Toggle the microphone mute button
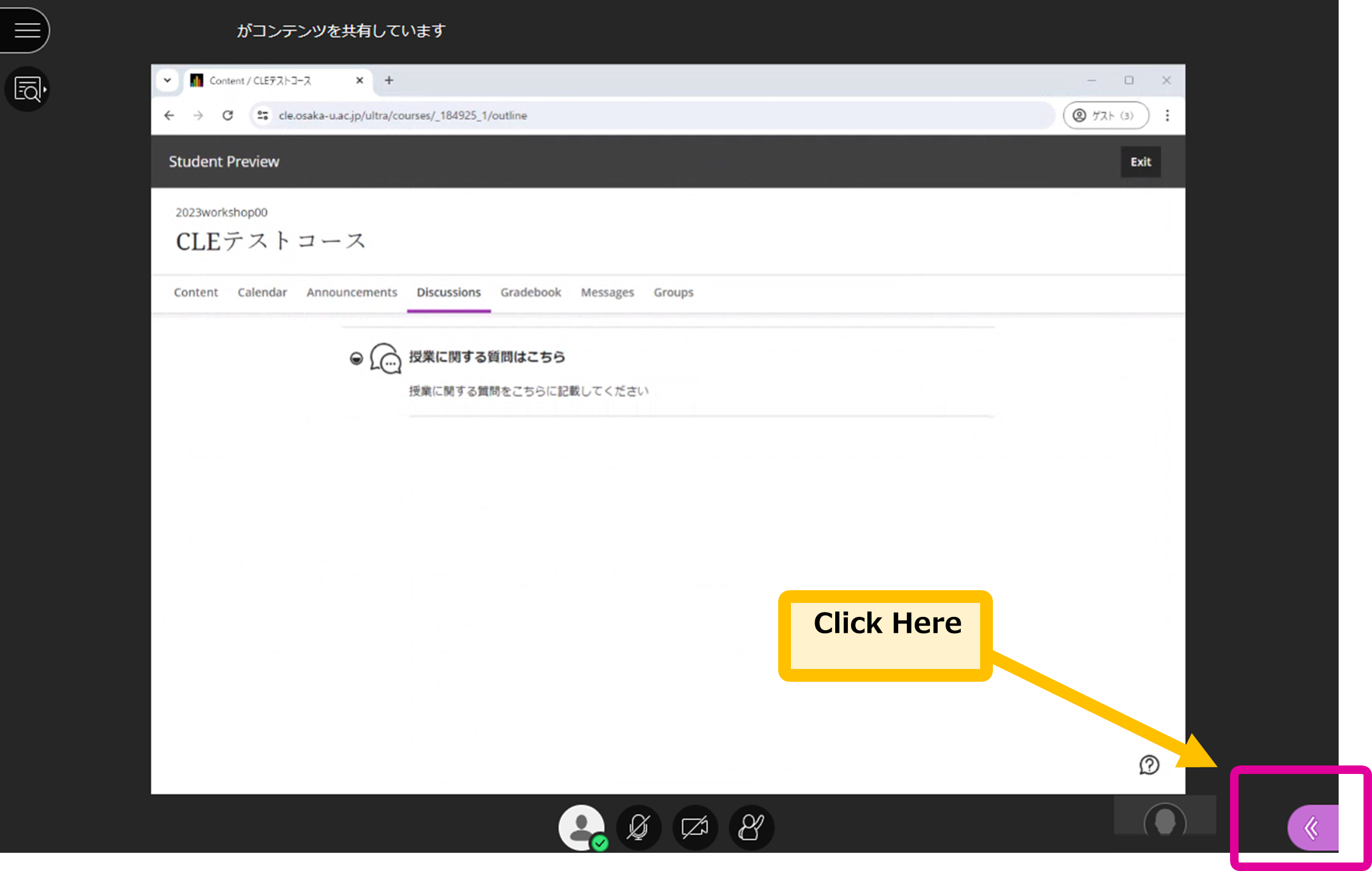Image resolution: width=1372 pixels, height=871 pixels. [x=638, y=827]
